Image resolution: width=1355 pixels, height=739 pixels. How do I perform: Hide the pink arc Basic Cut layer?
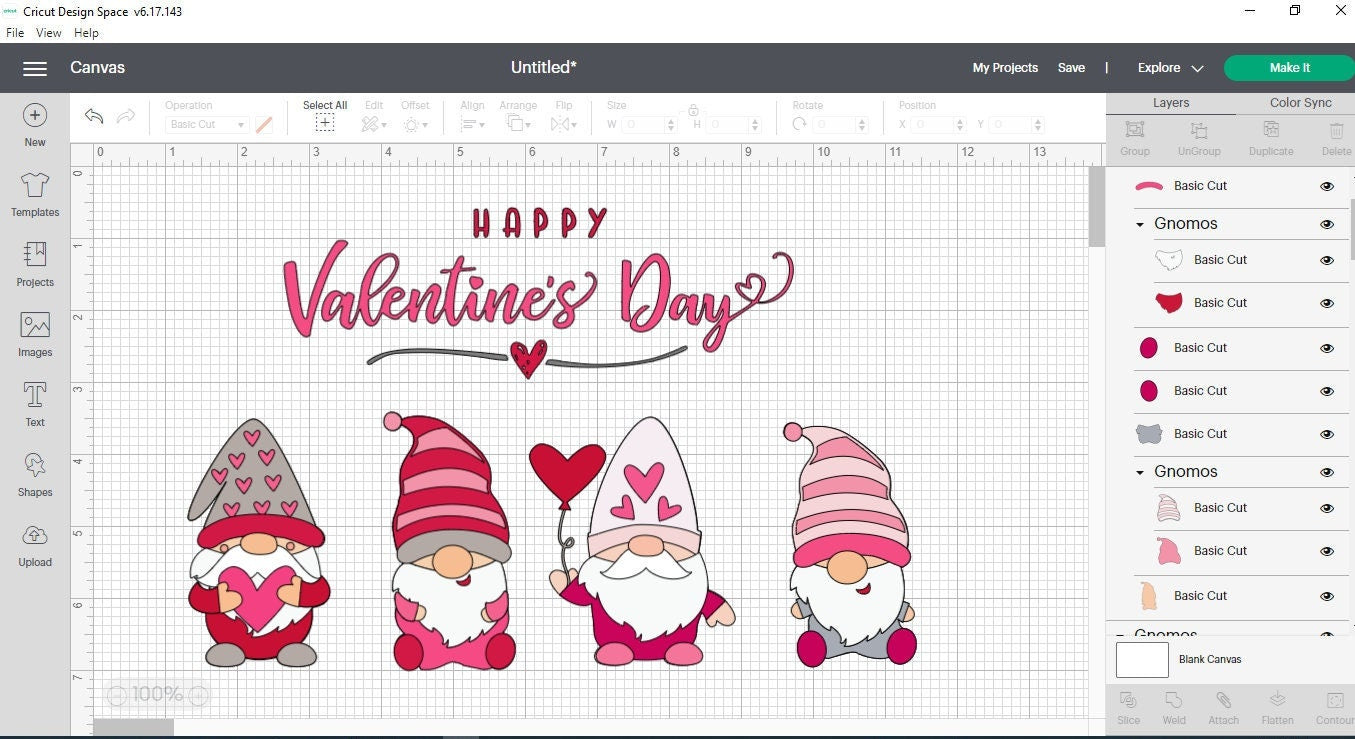[x=1327, y=186]
